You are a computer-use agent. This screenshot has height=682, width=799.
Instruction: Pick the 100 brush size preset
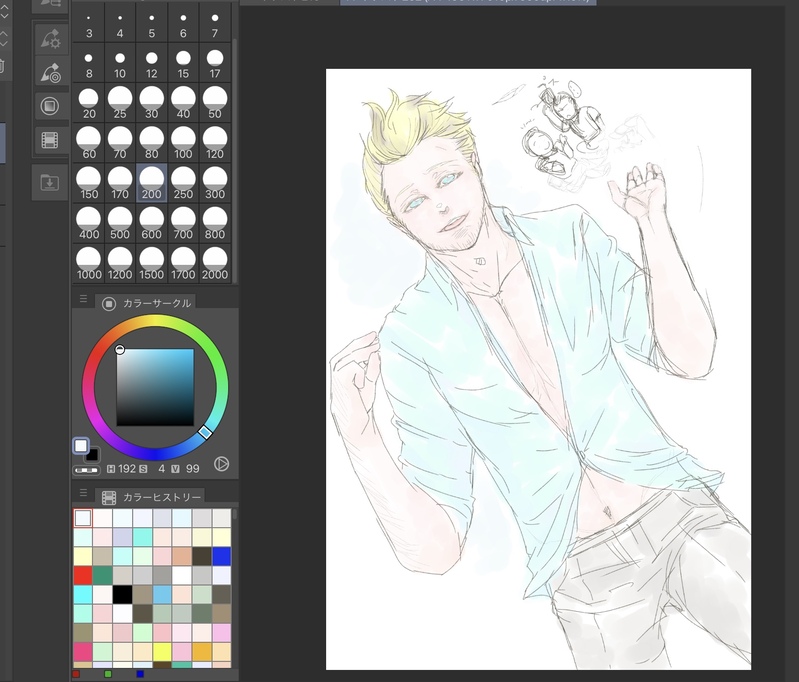click(x=183, y=143)
